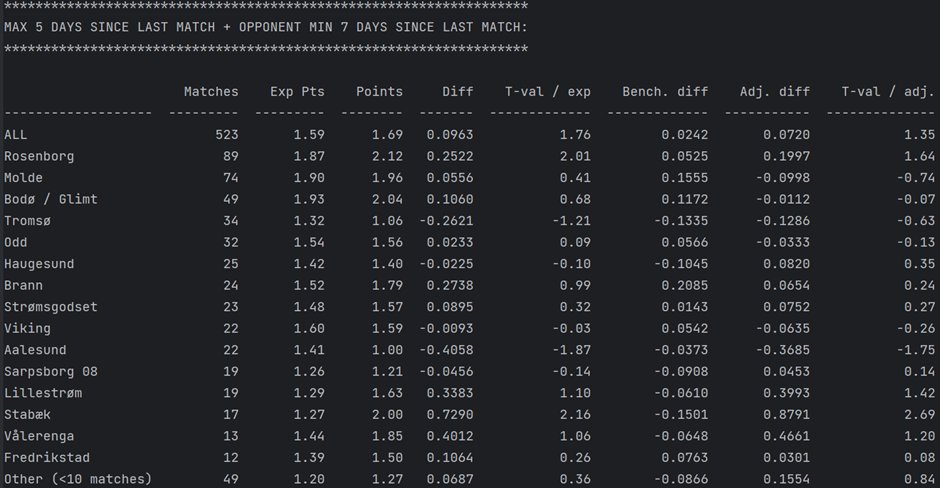Click Stabæk's adj diff value 0.8791
The height and width of the screenshot is (488, 940).
click(787, 415)
